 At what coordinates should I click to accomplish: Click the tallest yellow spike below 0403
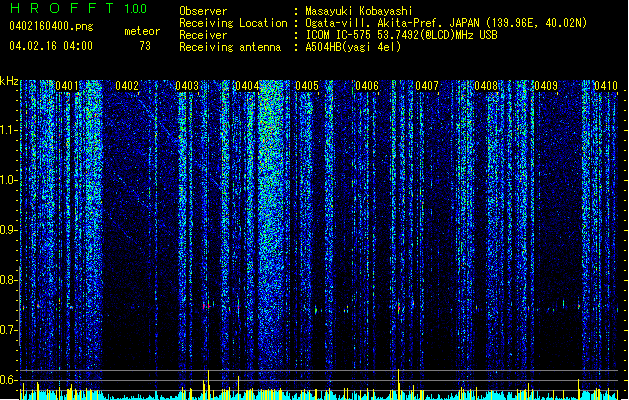click(x=209, y=384)
